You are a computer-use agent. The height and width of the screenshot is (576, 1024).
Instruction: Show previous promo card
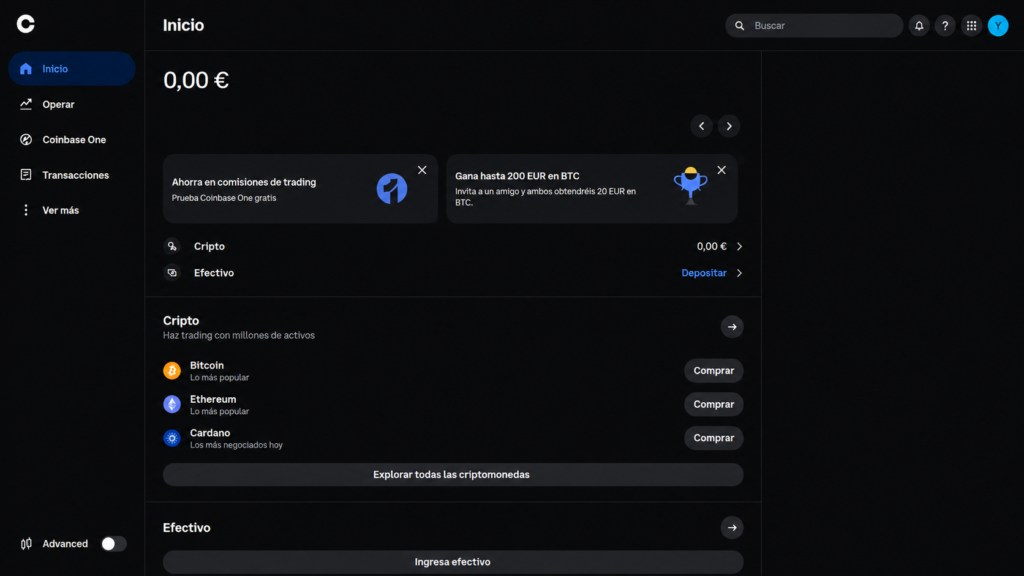(701, 126)
